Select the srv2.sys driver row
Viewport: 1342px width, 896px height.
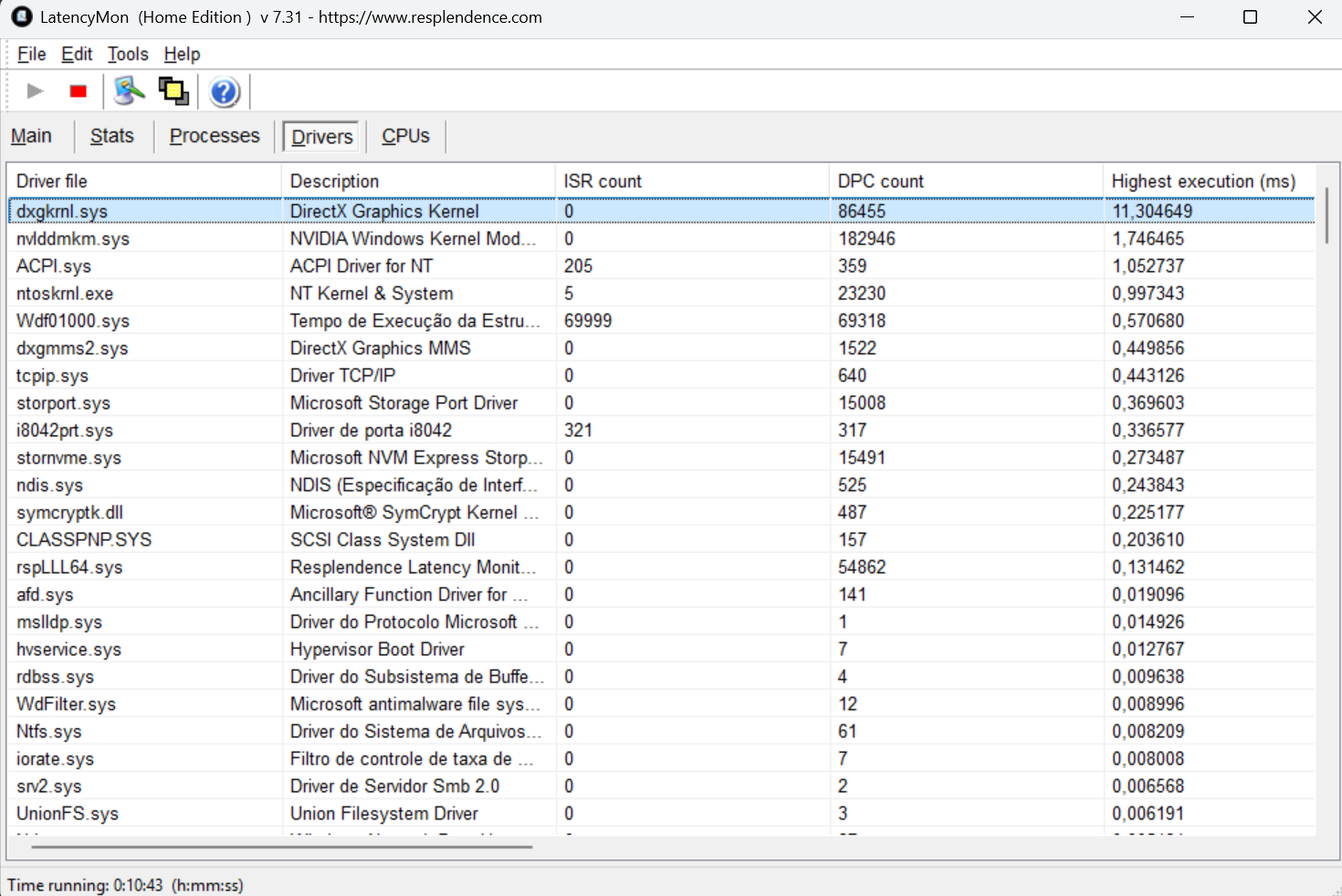662,786
